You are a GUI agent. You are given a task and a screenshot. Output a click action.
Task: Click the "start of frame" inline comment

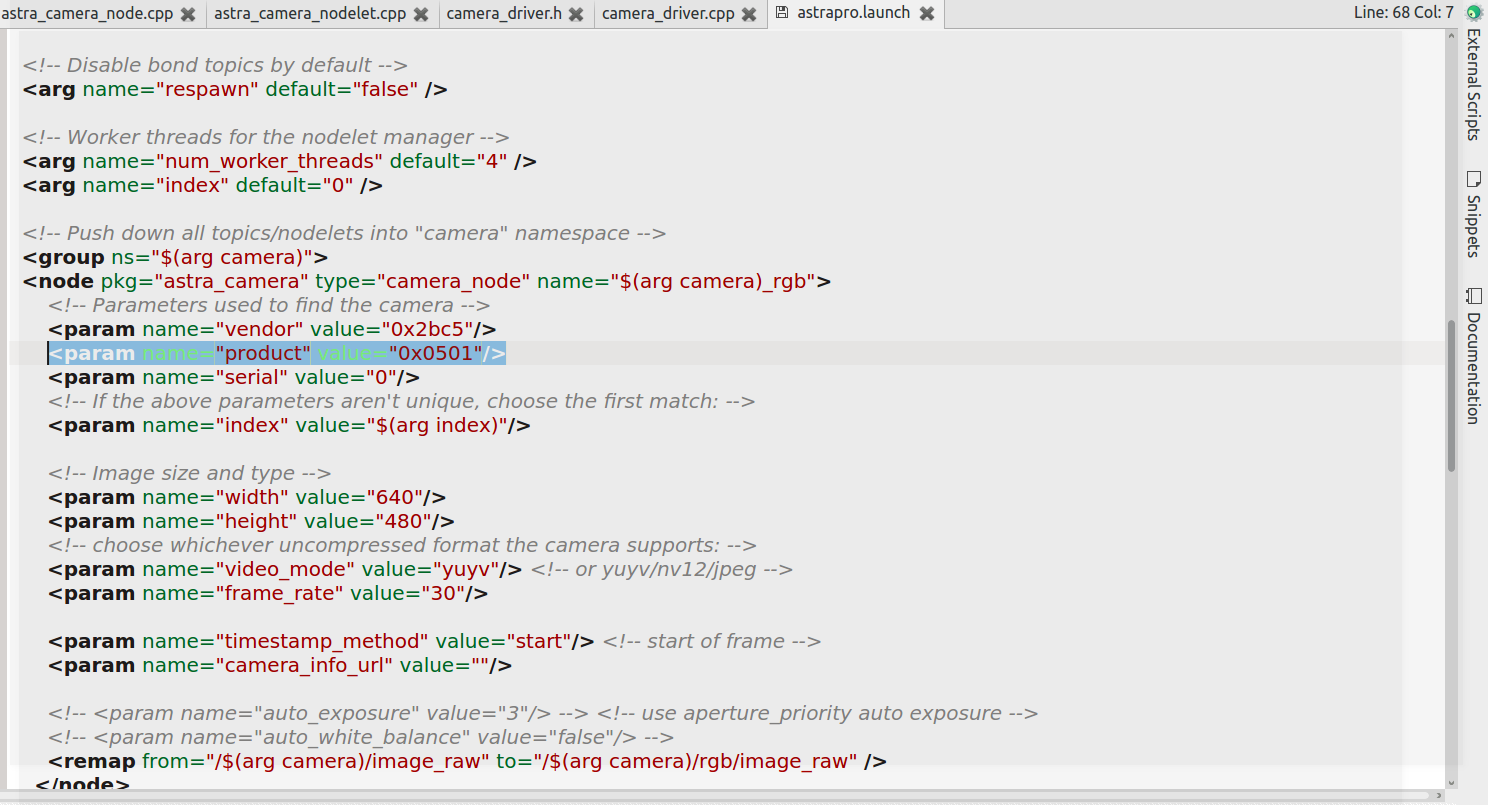(712, 641)
